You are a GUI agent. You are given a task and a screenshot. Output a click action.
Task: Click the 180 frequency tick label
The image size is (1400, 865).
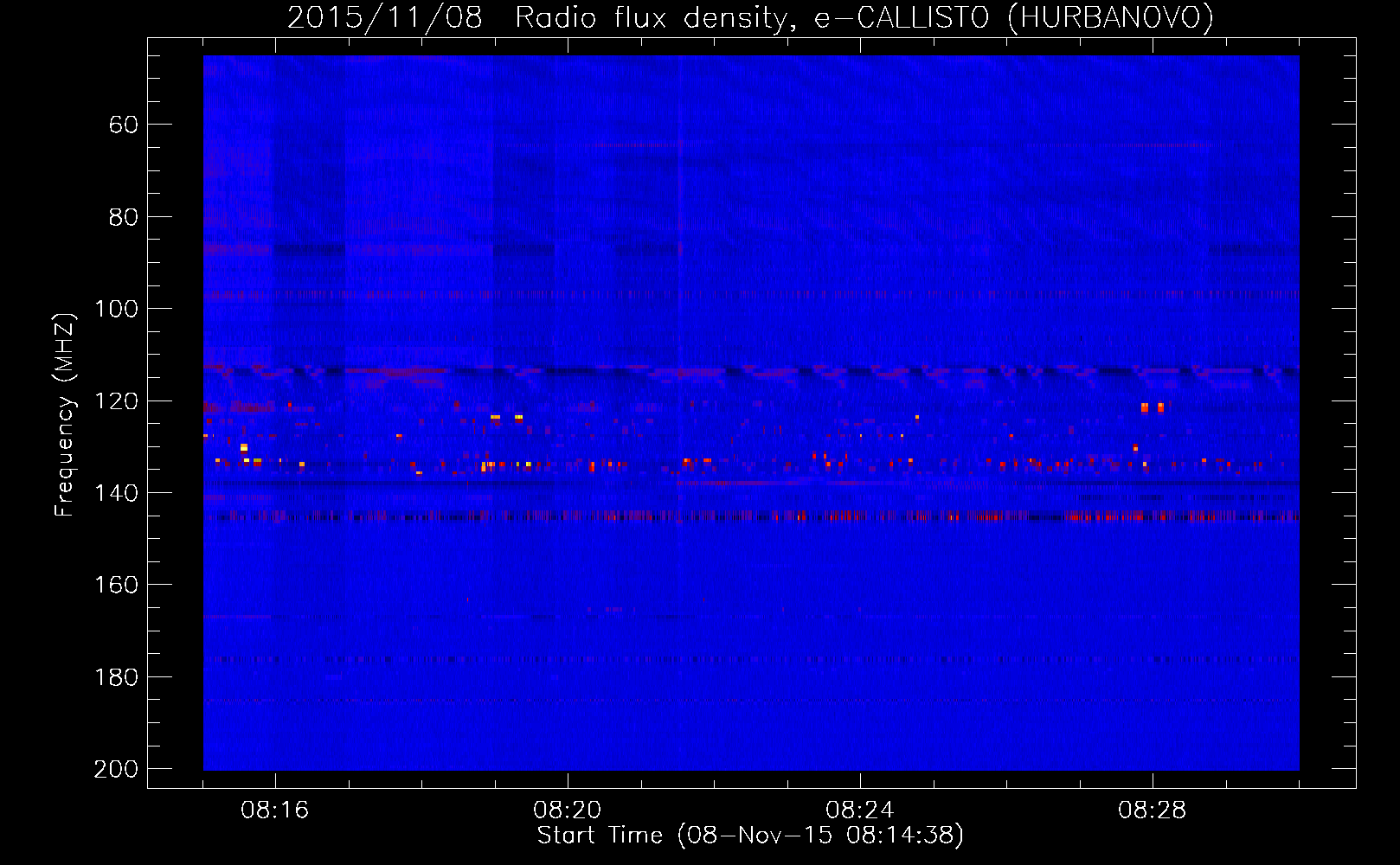tap(116, 677)
